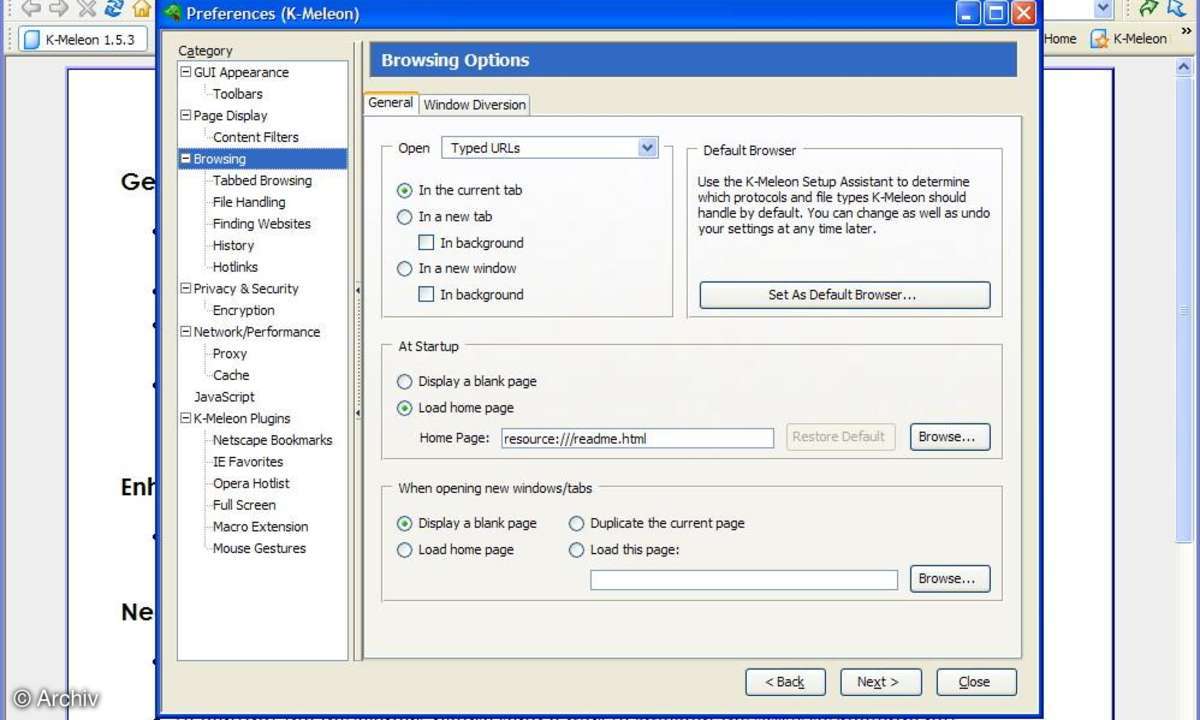Focus the Home Page address field
The image size is (1200, 720).
(x=638, y=438)
